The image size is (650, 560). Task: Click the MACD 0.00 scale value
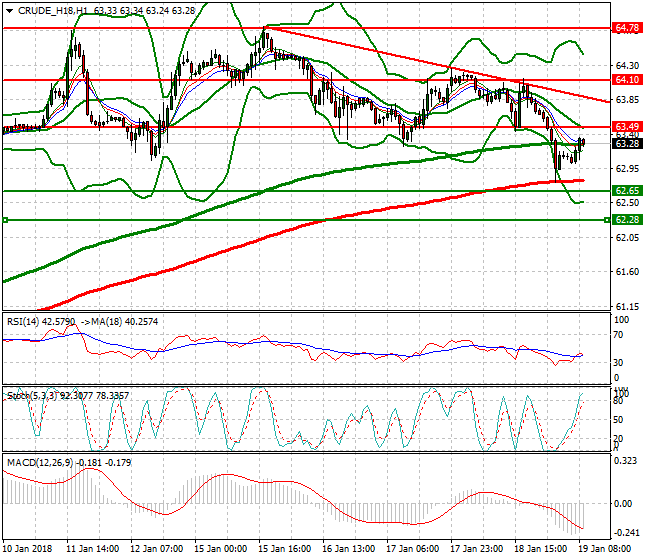623,504
